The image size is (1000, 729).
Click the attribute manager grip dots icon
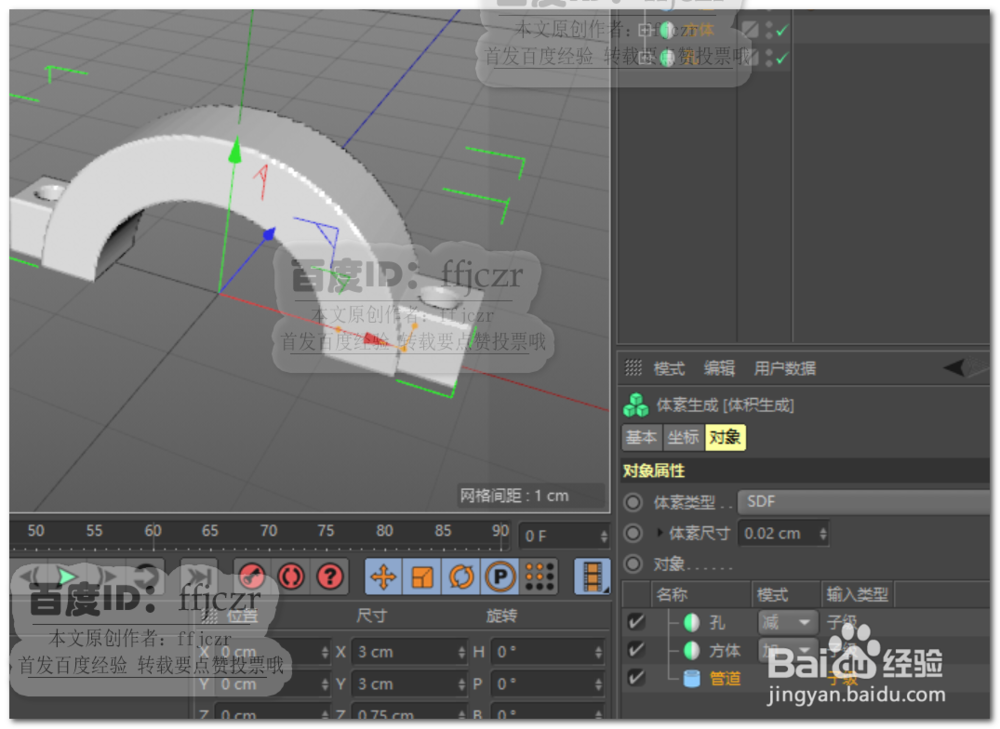[x=633, y=368]
